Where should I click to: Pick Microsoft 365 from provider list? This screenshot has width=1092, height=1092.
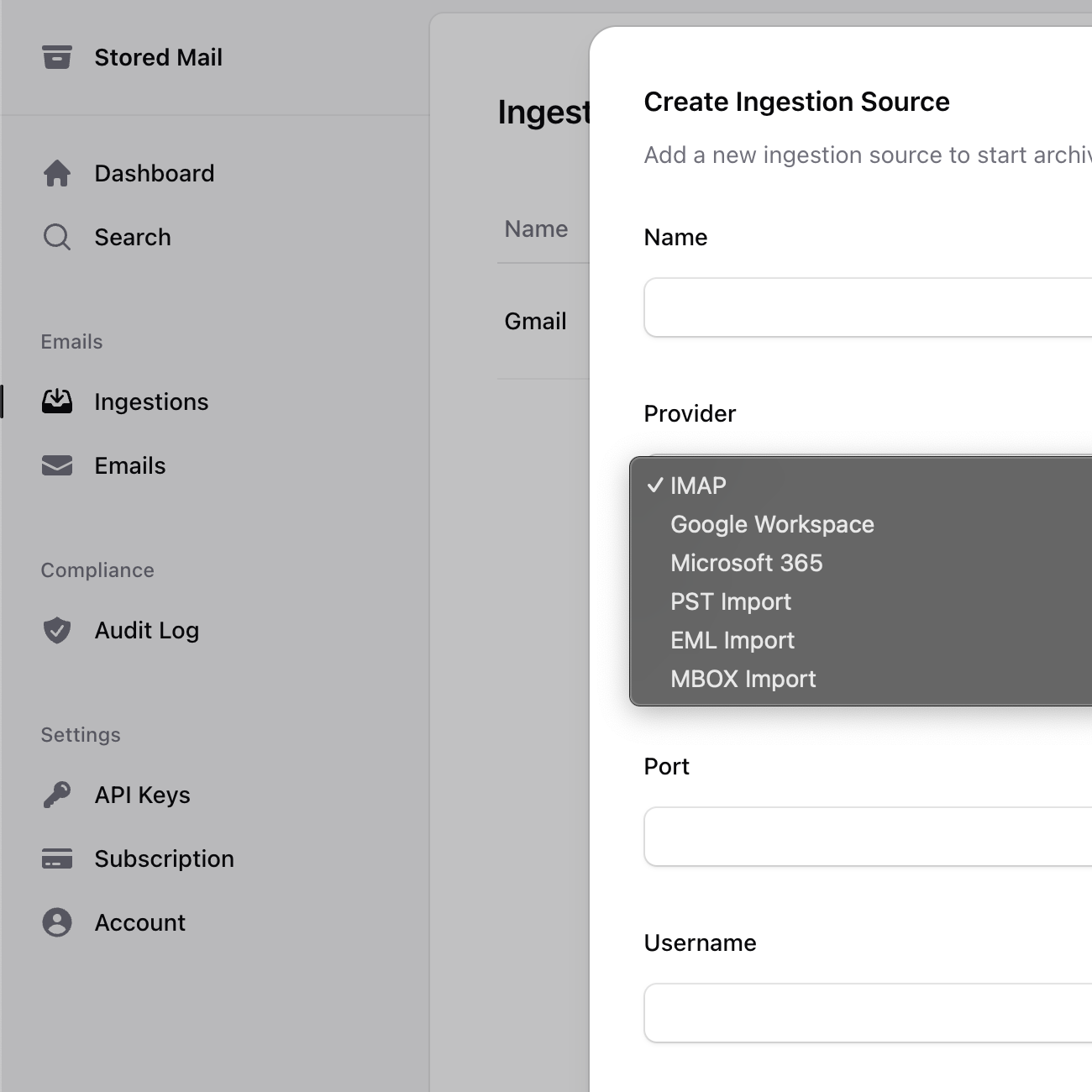[746, 563]
